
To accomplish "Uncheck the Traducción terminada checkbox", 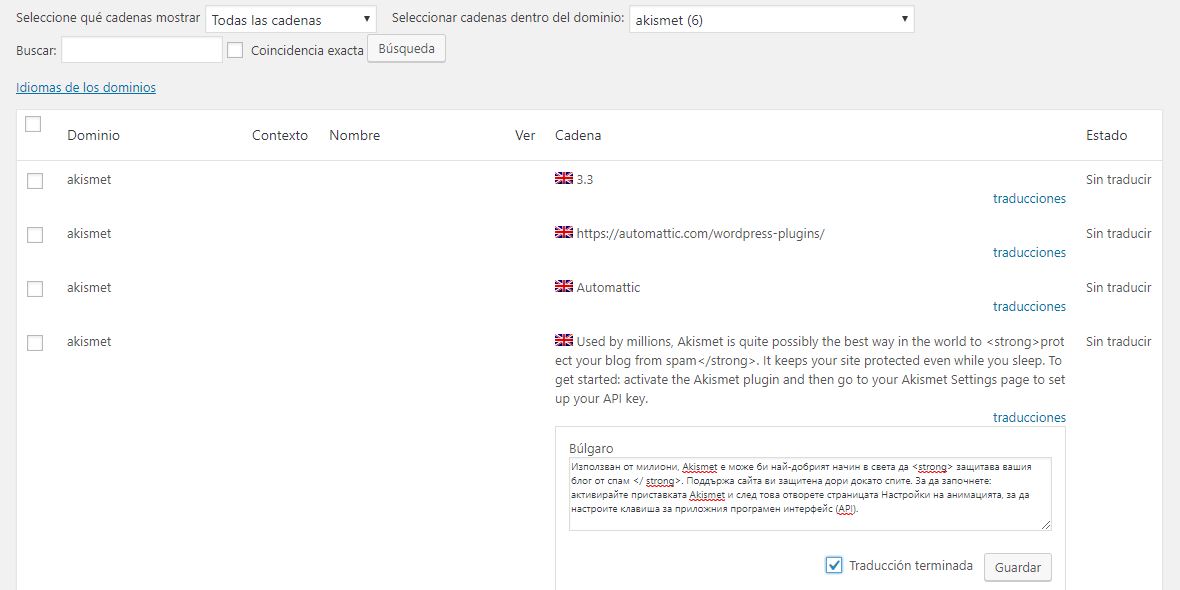I will pos(833,565).
